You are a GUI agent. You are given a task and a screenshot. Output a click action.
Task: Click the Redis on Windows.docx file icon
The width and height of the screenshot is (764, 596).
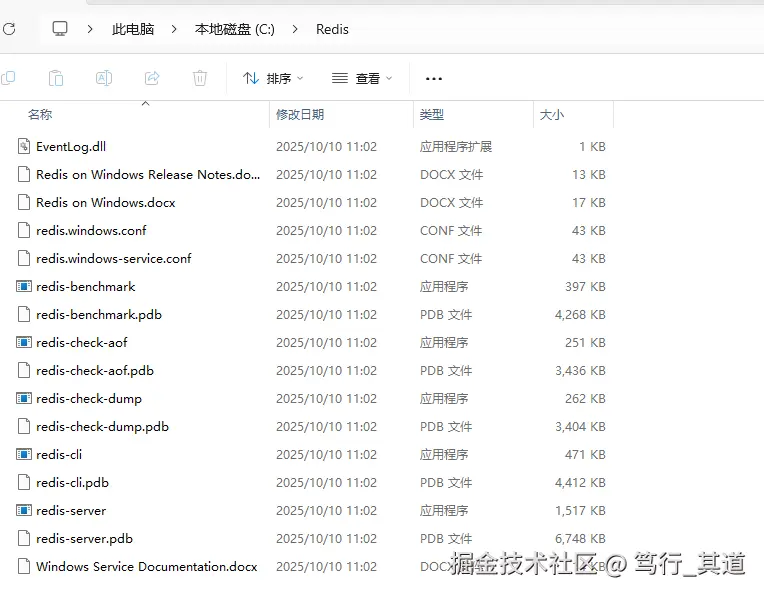click(24, 202)
